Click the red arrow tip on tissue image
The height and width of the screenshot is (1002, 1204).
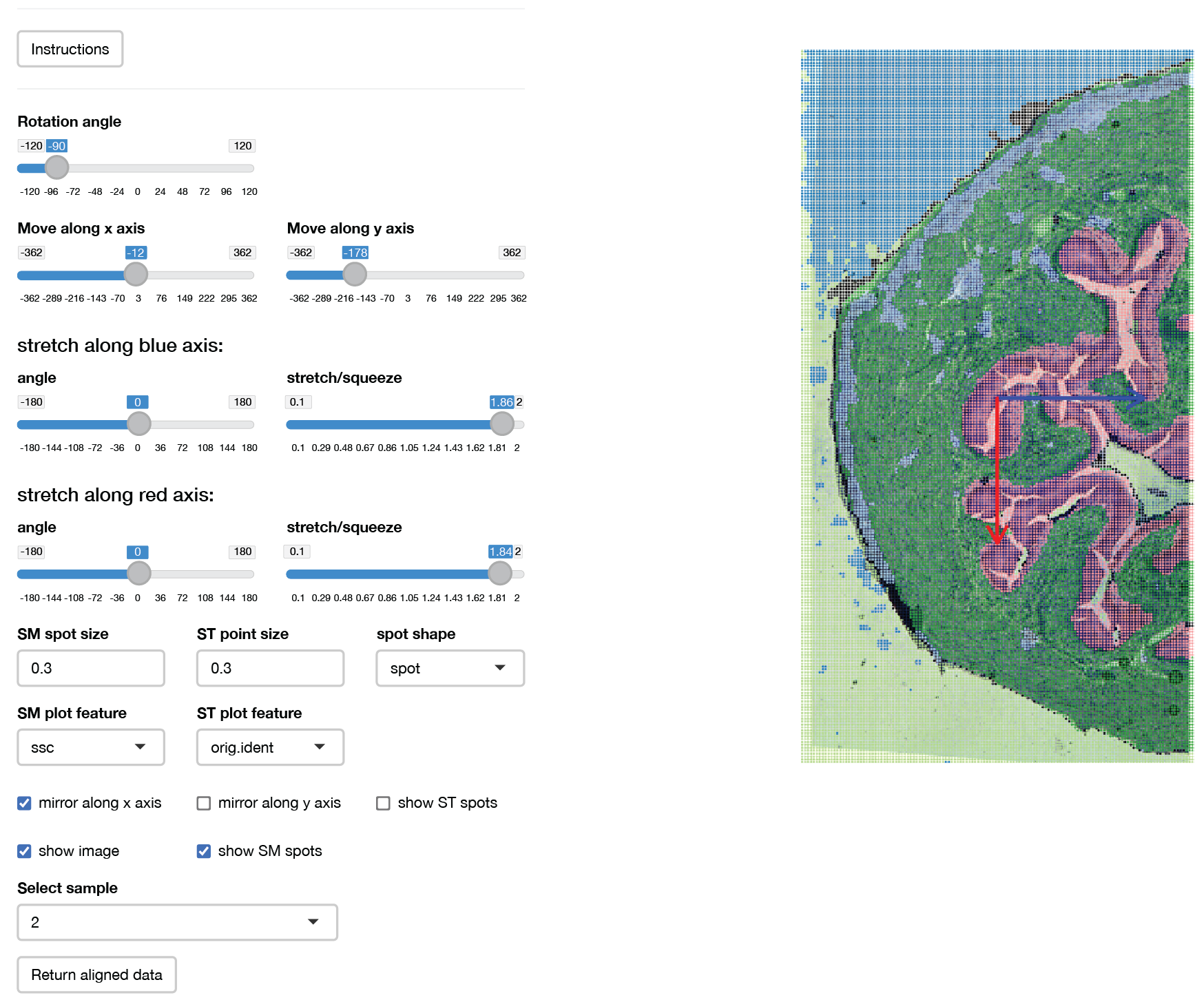click(996, 541)
